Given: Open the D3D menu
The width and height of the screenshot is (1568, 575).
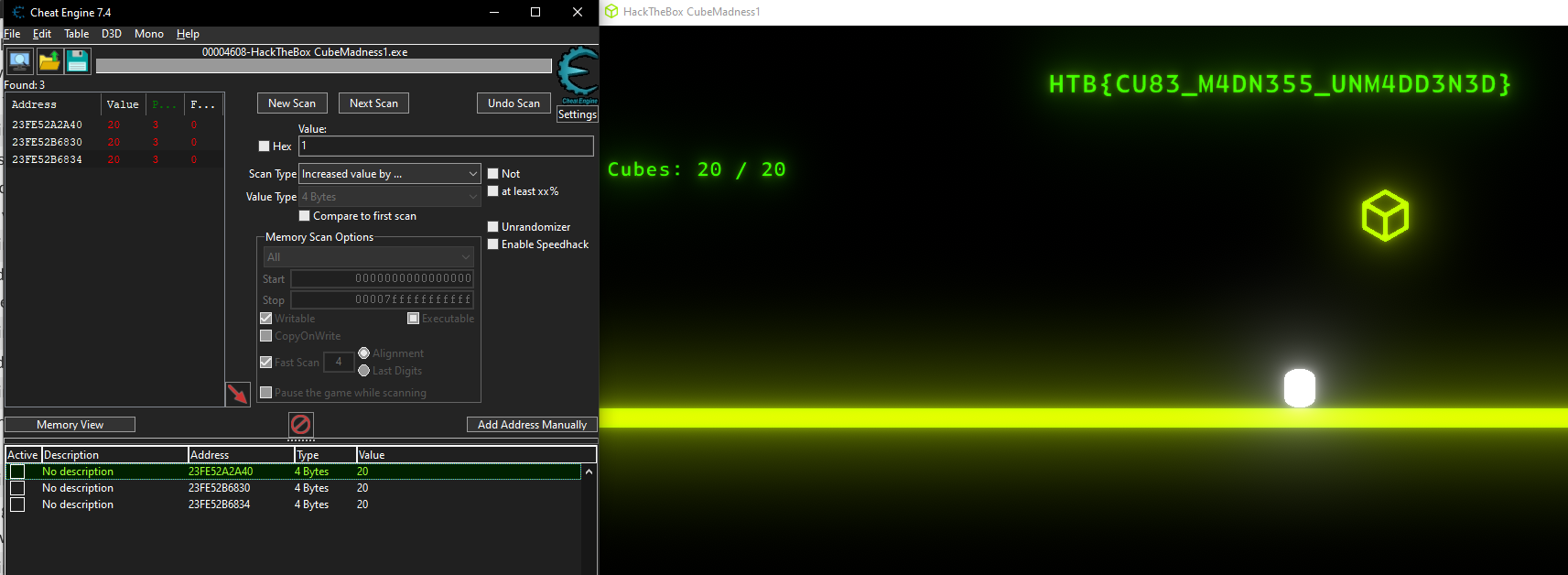Looking at the screenshot, I should point(112,34).
